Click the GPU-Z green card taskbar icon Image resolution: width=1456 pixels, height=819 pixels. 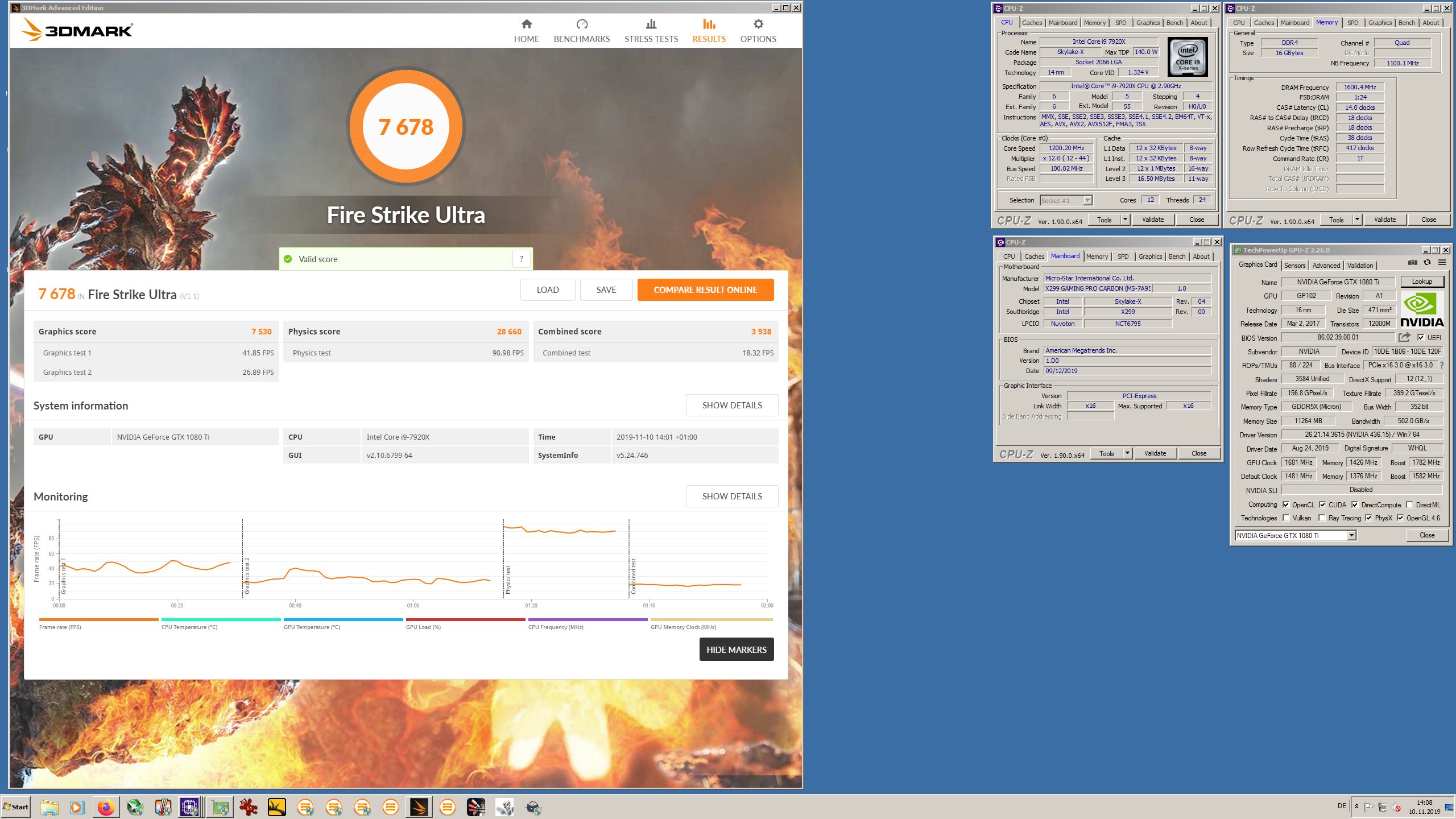pyautogui.click(x=220, y=807)
